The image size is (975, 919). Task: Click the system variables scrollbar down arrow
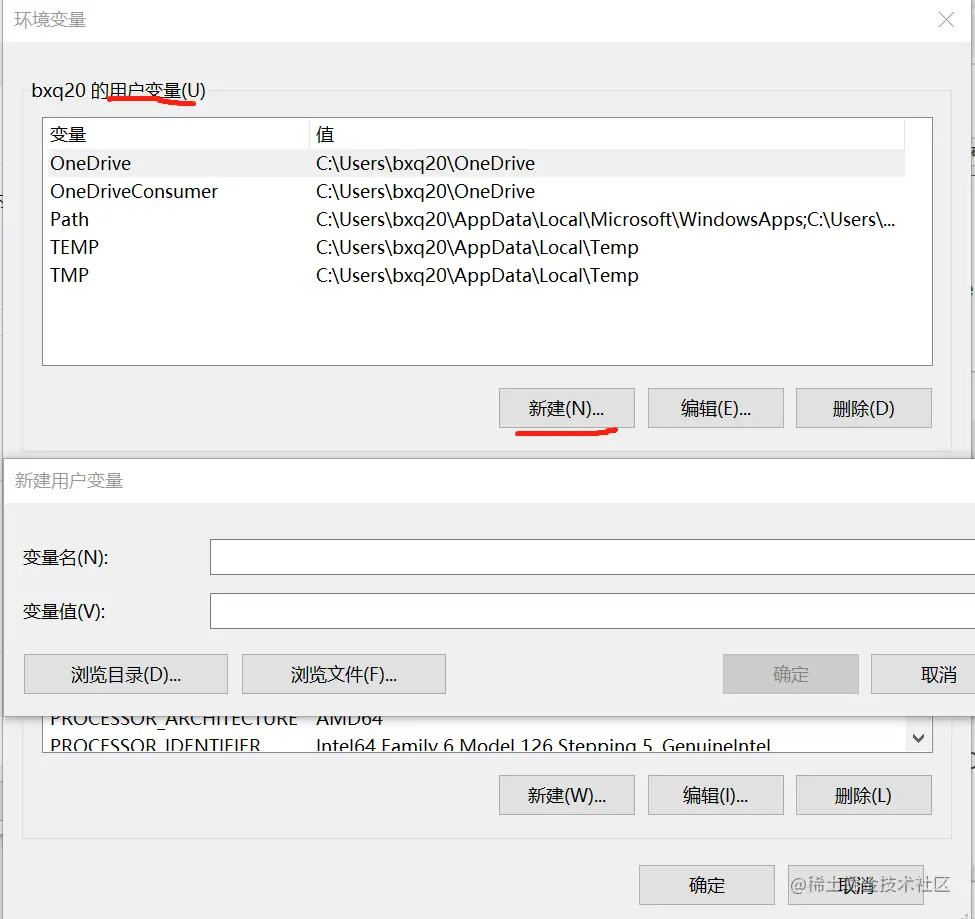point(917,737)
